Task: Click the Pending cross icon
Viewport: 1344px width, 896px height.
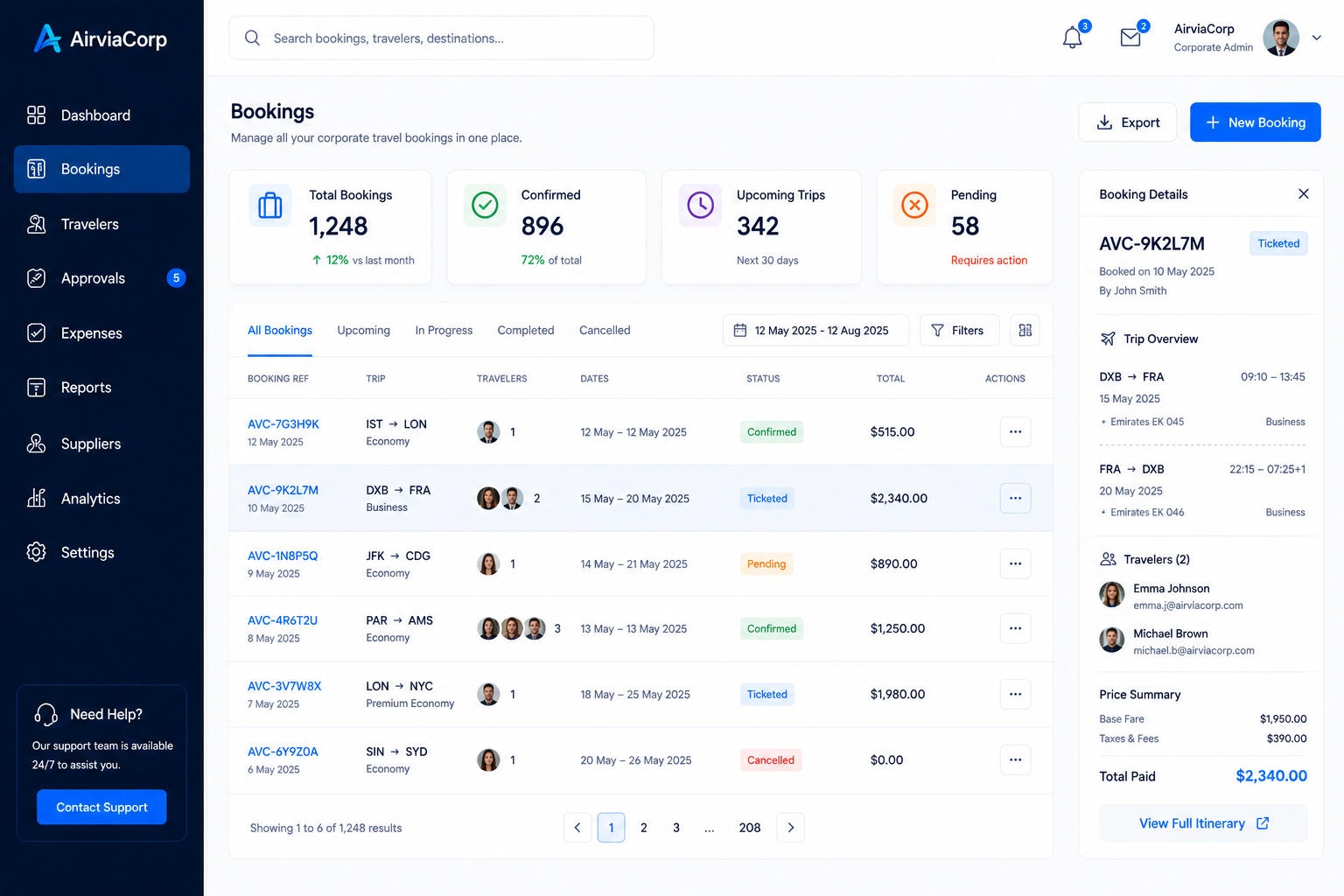Action: point(914,206)
